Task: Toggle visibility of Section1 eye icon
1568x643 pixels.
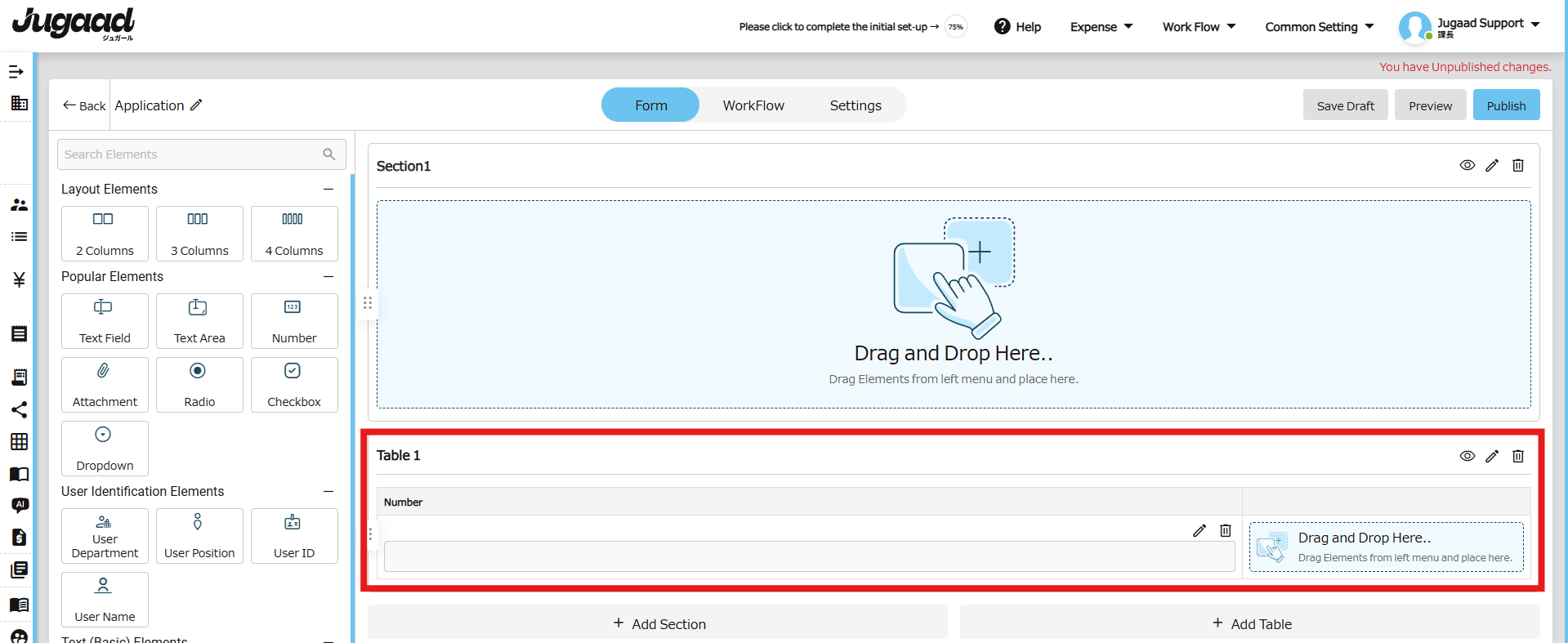Action: click(x=1467, y=166)
